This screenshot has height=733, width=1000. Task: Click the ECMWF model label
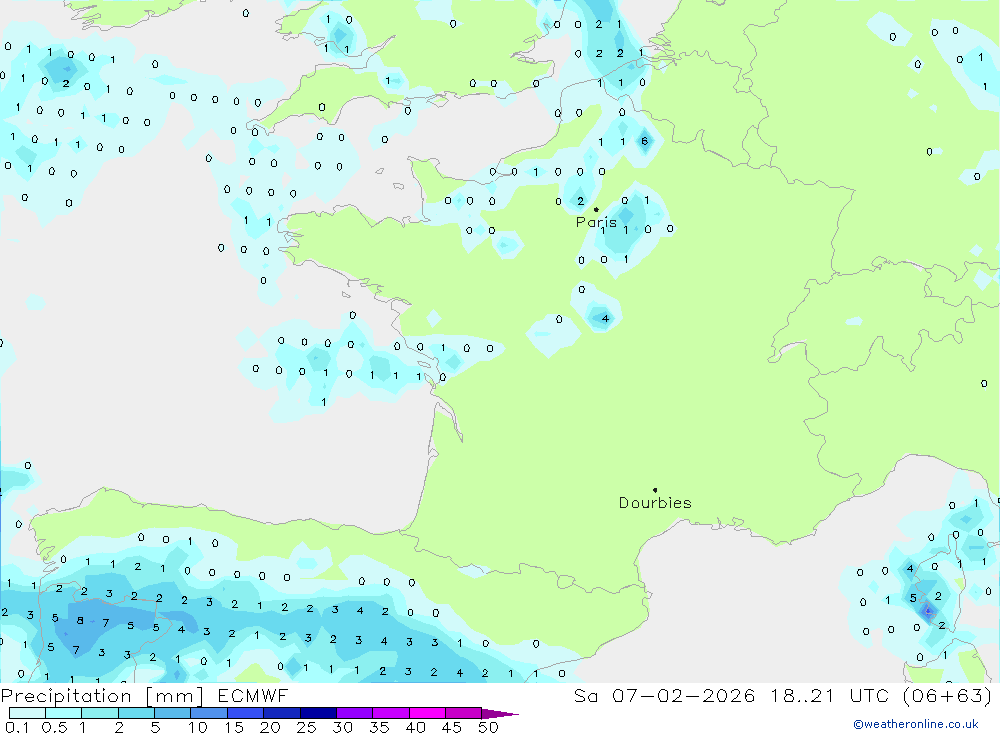(x=253, y=695)
